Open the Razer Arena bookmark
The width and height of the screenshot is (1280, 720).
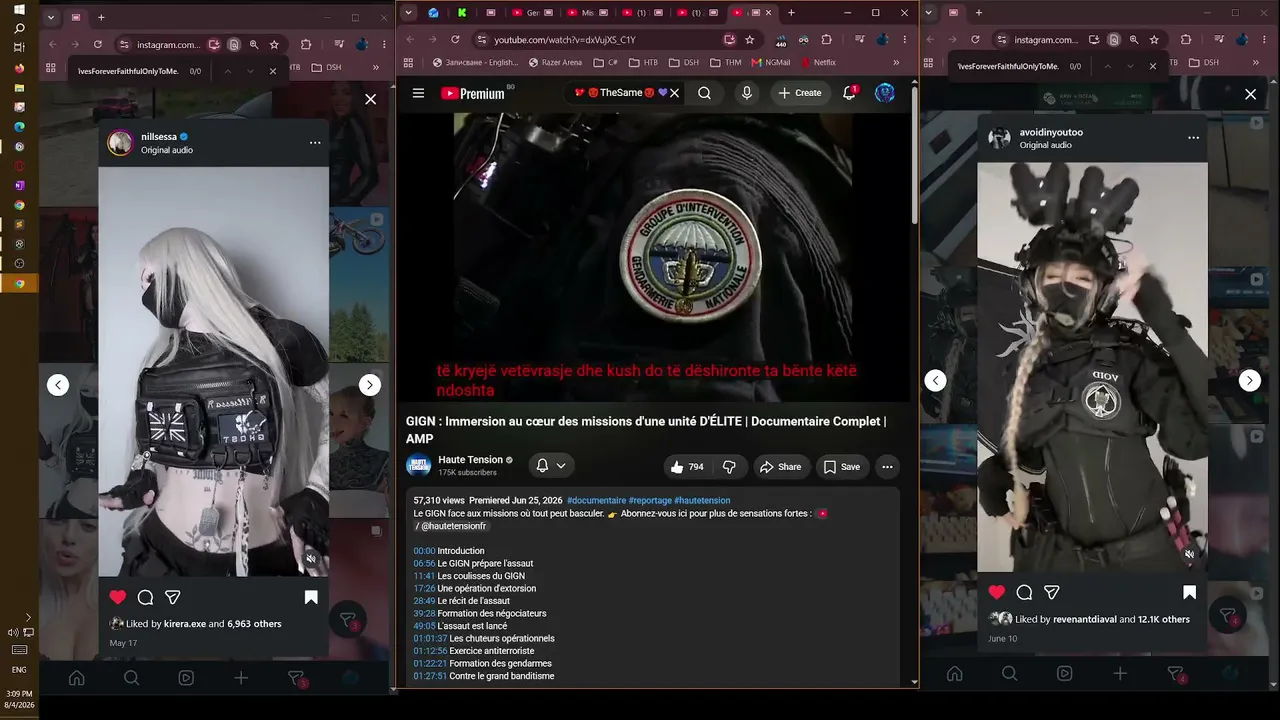pyautogui.click(x=555, y=62)
